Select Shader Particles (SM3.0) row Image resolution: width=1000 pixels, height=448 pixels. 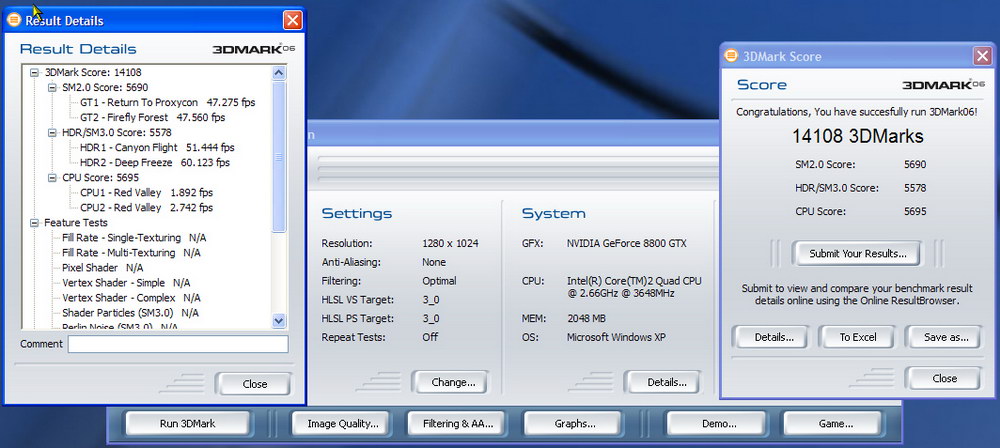130,313
